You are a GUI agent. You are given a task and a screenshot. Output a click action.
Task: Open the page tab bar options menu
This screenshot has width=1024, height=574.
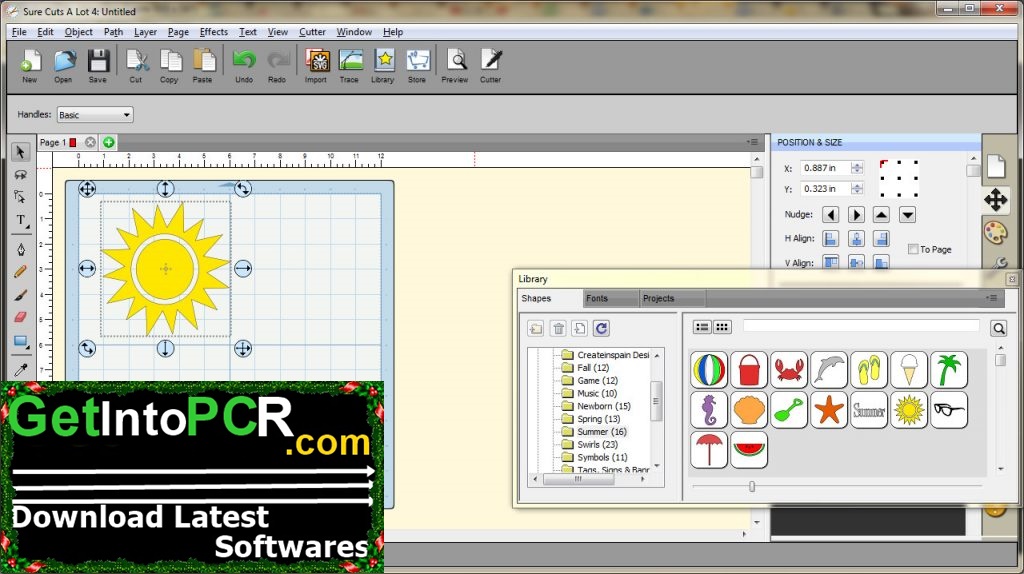tap(752, 142)
